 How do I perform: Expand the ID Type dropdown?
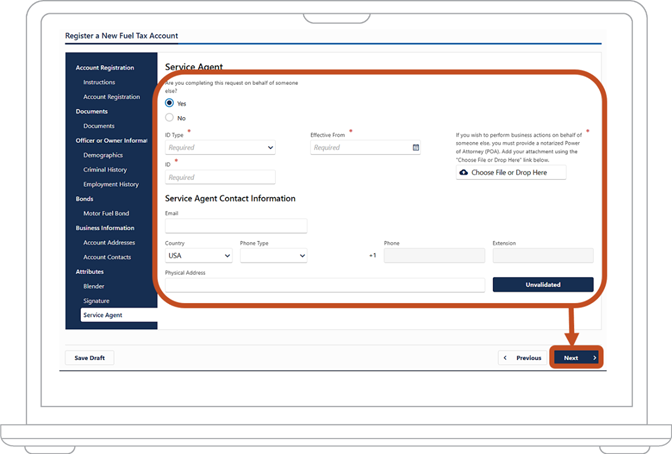click(220, 147)
